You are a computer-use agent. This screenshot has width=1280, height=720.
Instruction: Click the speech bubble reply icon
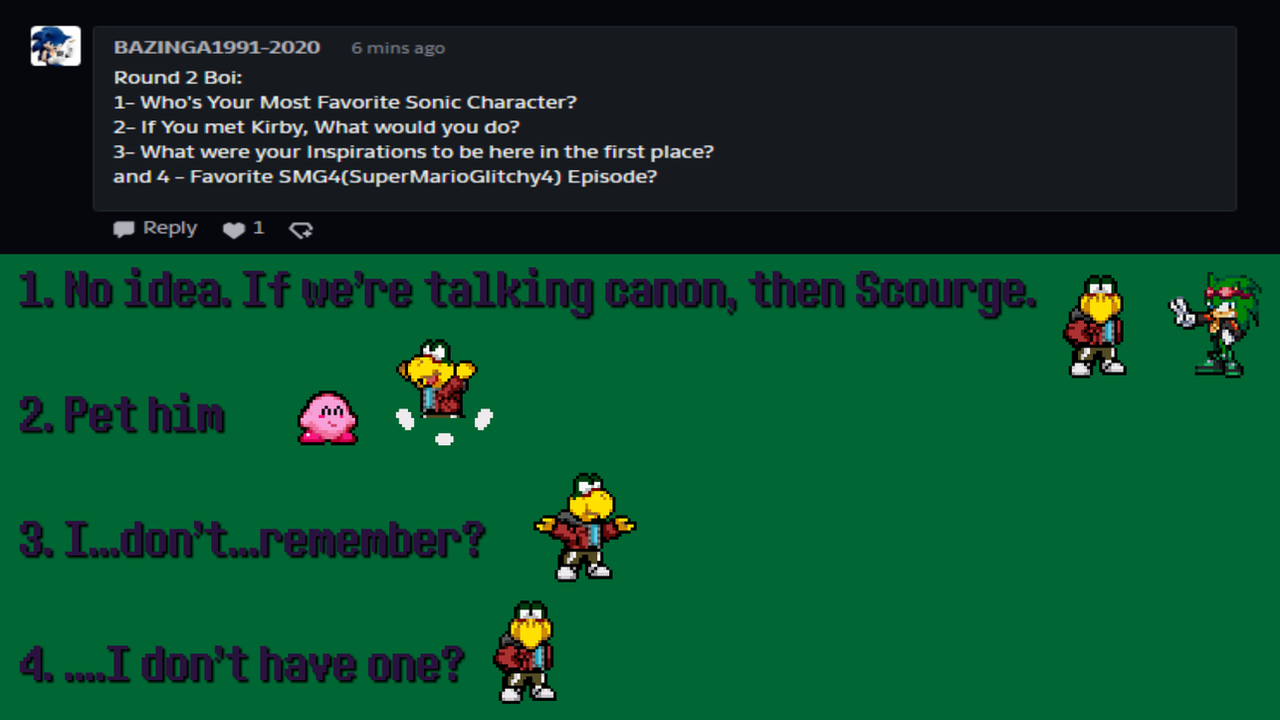[124, 229]
